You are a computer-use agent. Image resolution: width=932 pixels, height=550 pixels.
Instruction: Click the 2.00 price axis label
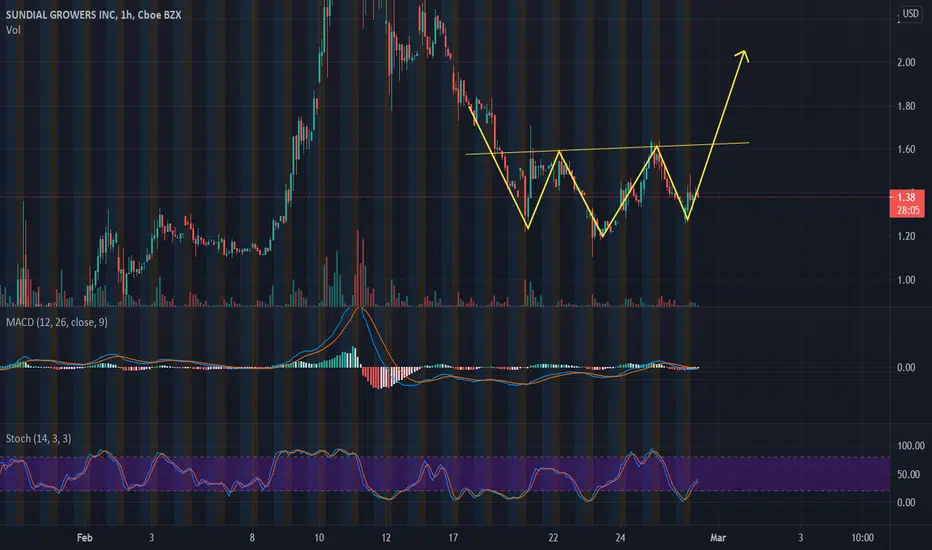click(x=906, y=62)
